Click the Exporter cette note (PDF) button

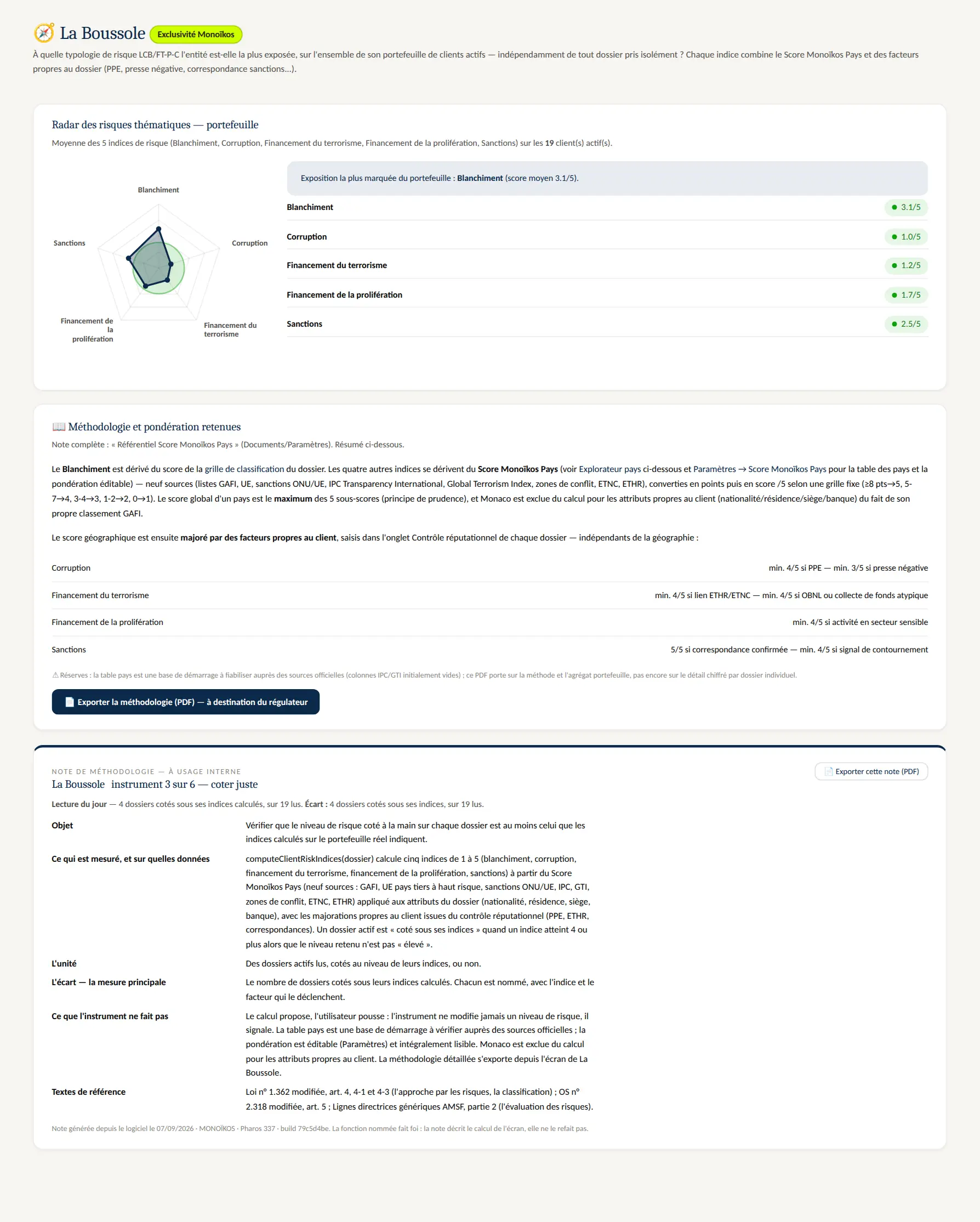(x=871, y=771)
